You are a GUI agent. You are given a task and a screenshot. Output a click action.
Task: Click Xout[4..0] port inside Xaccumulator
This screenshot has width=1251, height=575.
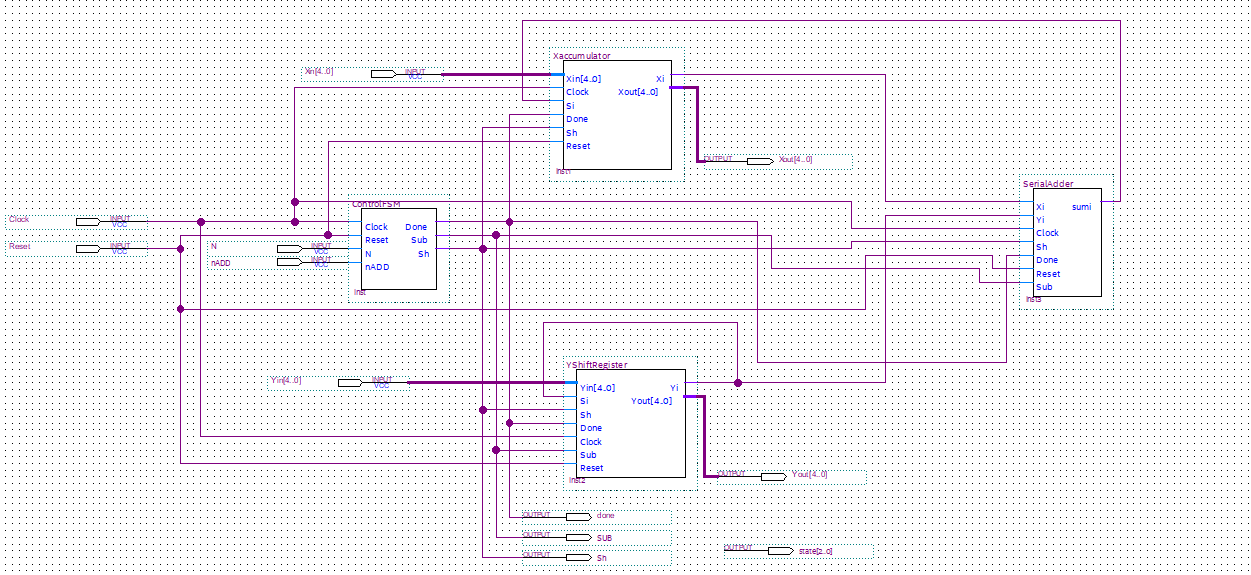coord(638,92)
